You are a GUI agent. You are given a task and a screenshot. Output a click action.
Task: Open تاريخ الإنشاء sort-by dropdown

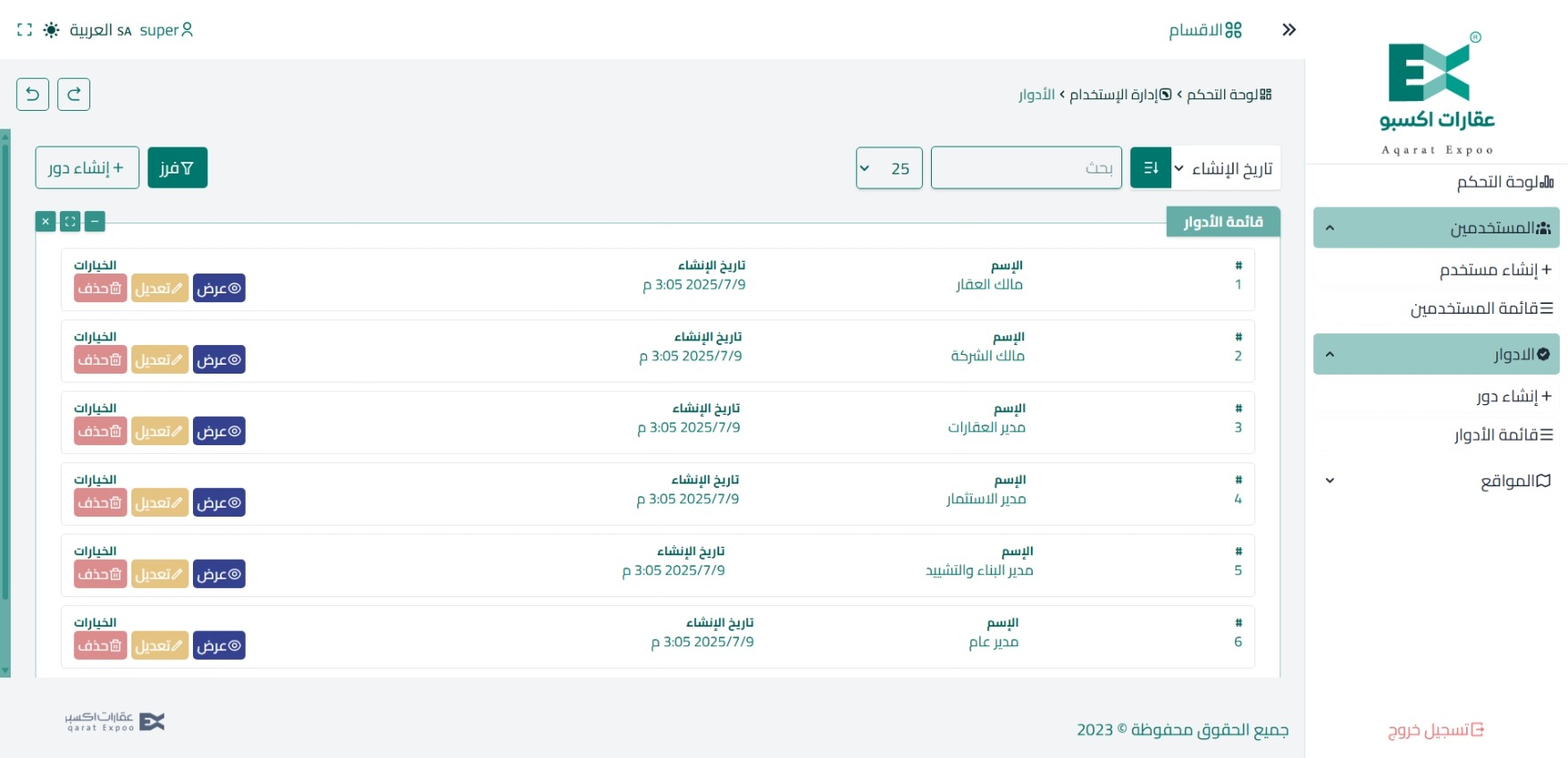click(1226, 168)
